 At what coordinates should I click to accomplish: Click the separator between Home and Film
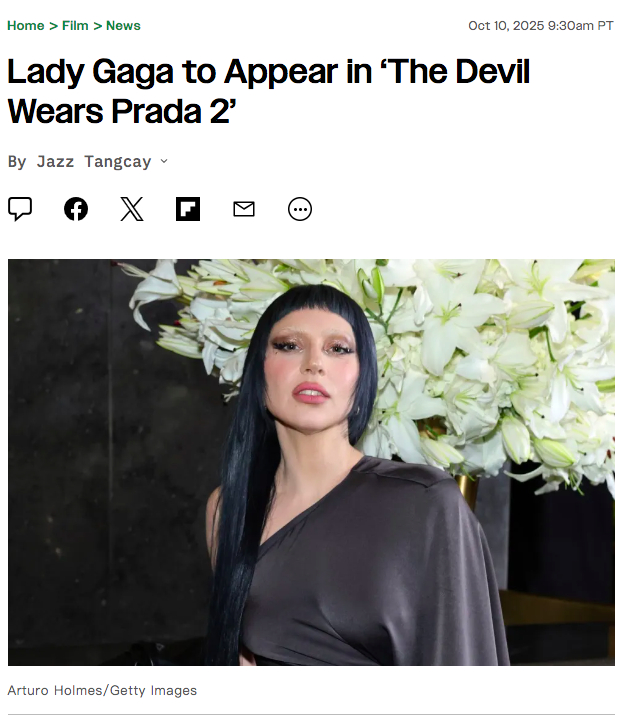[53, 26]
